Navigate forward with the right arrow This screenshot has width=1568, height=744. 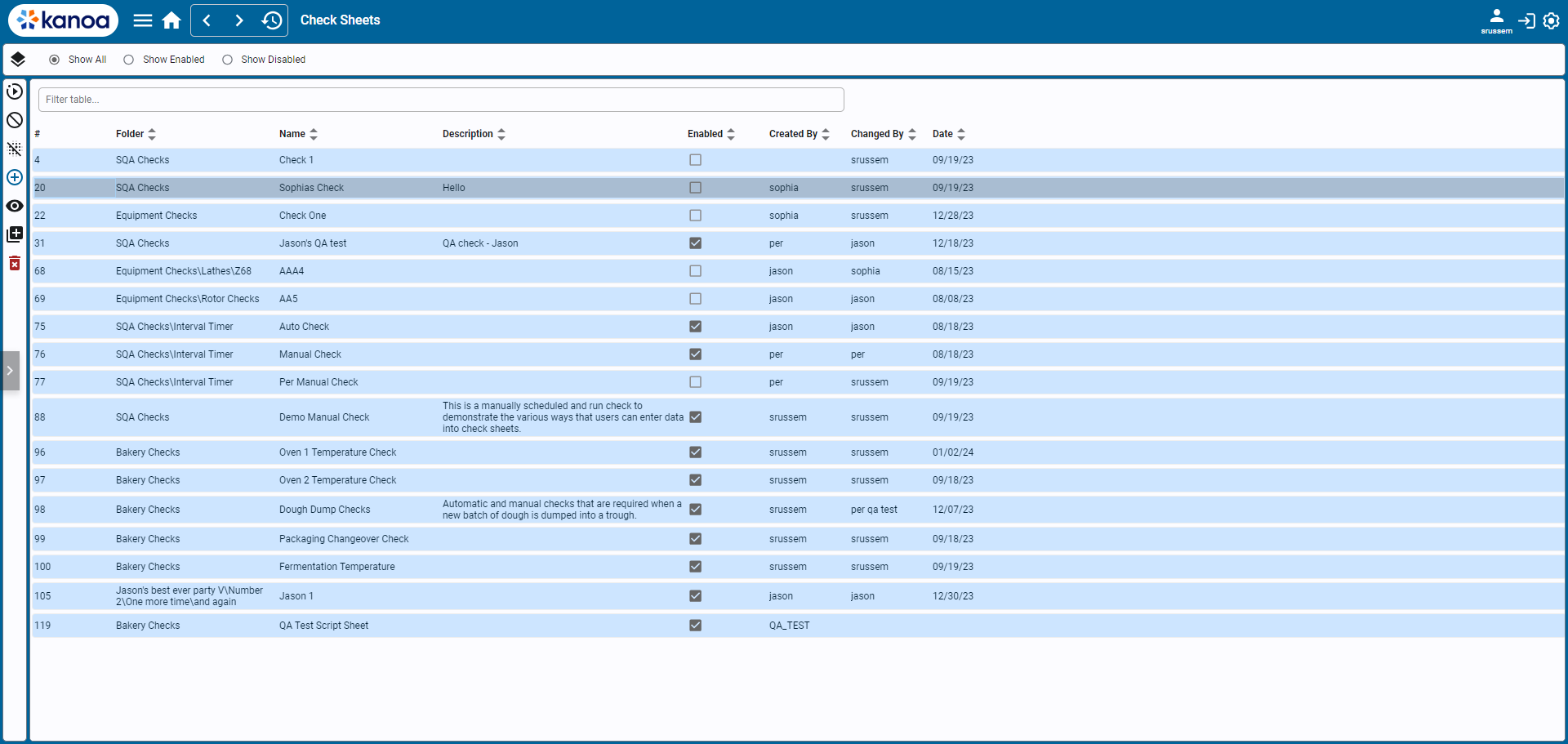pyautogui.click(x=239, y=20)
